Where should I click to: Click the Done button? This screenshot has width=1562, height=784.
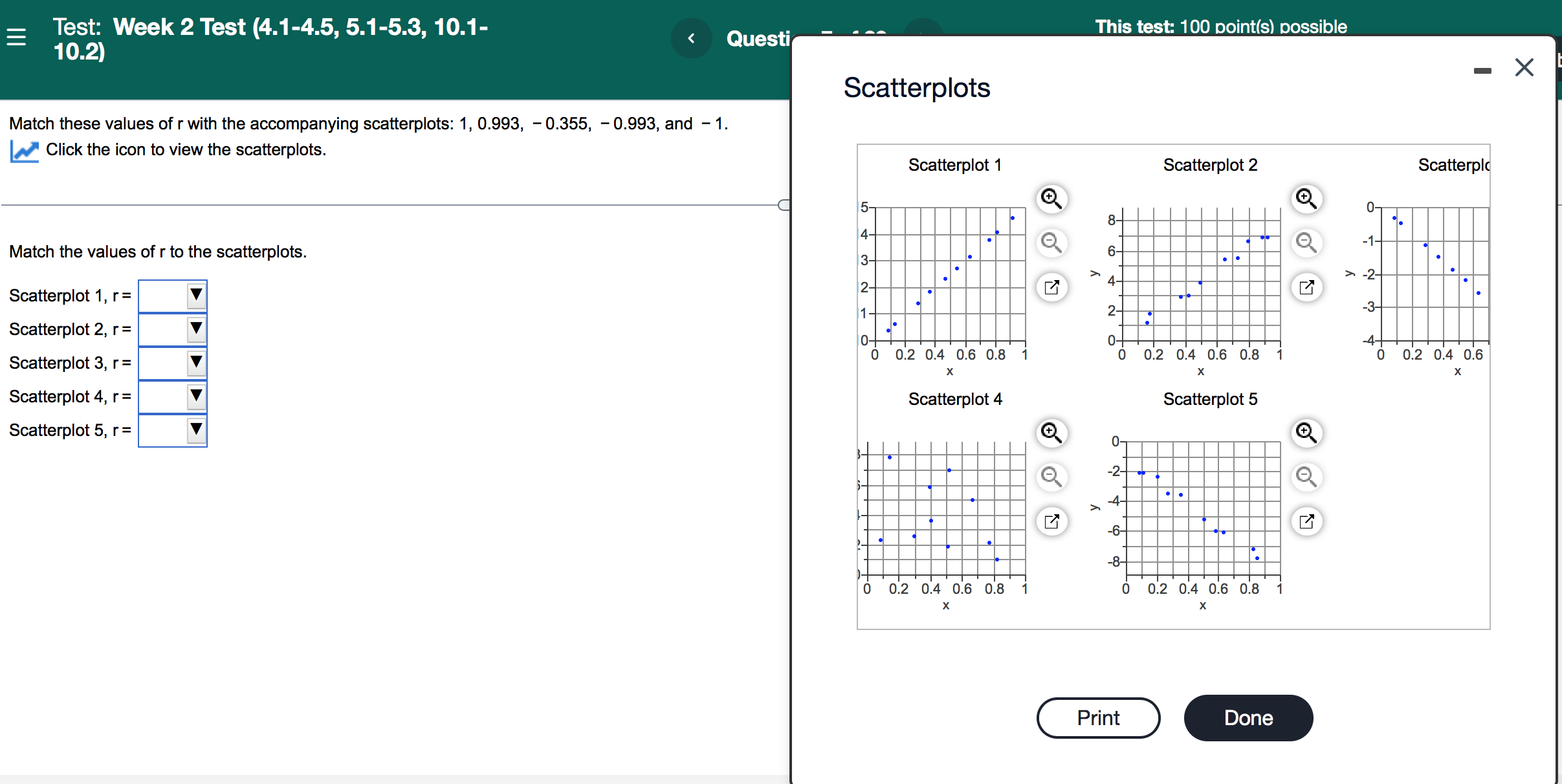pos(1248,717)
